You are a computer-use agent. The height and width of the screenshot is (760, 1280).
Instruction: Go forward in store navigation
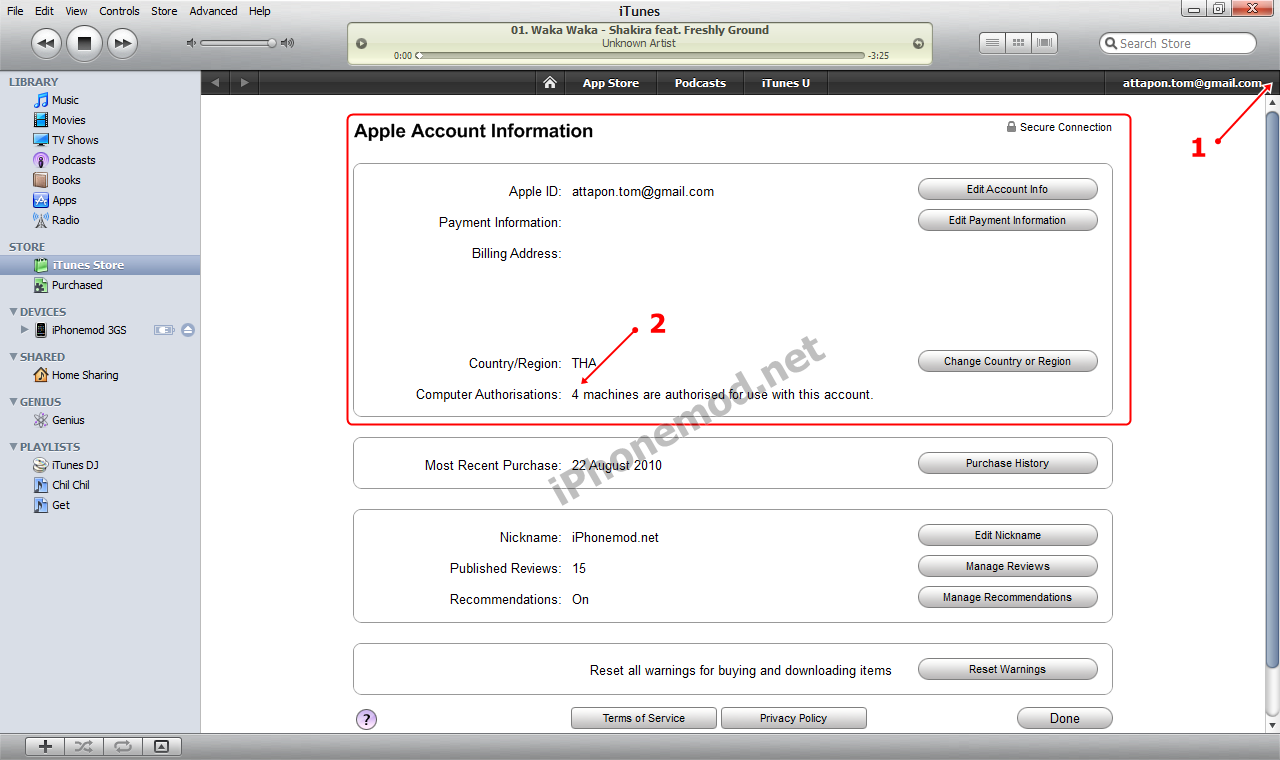pos(243,83)
